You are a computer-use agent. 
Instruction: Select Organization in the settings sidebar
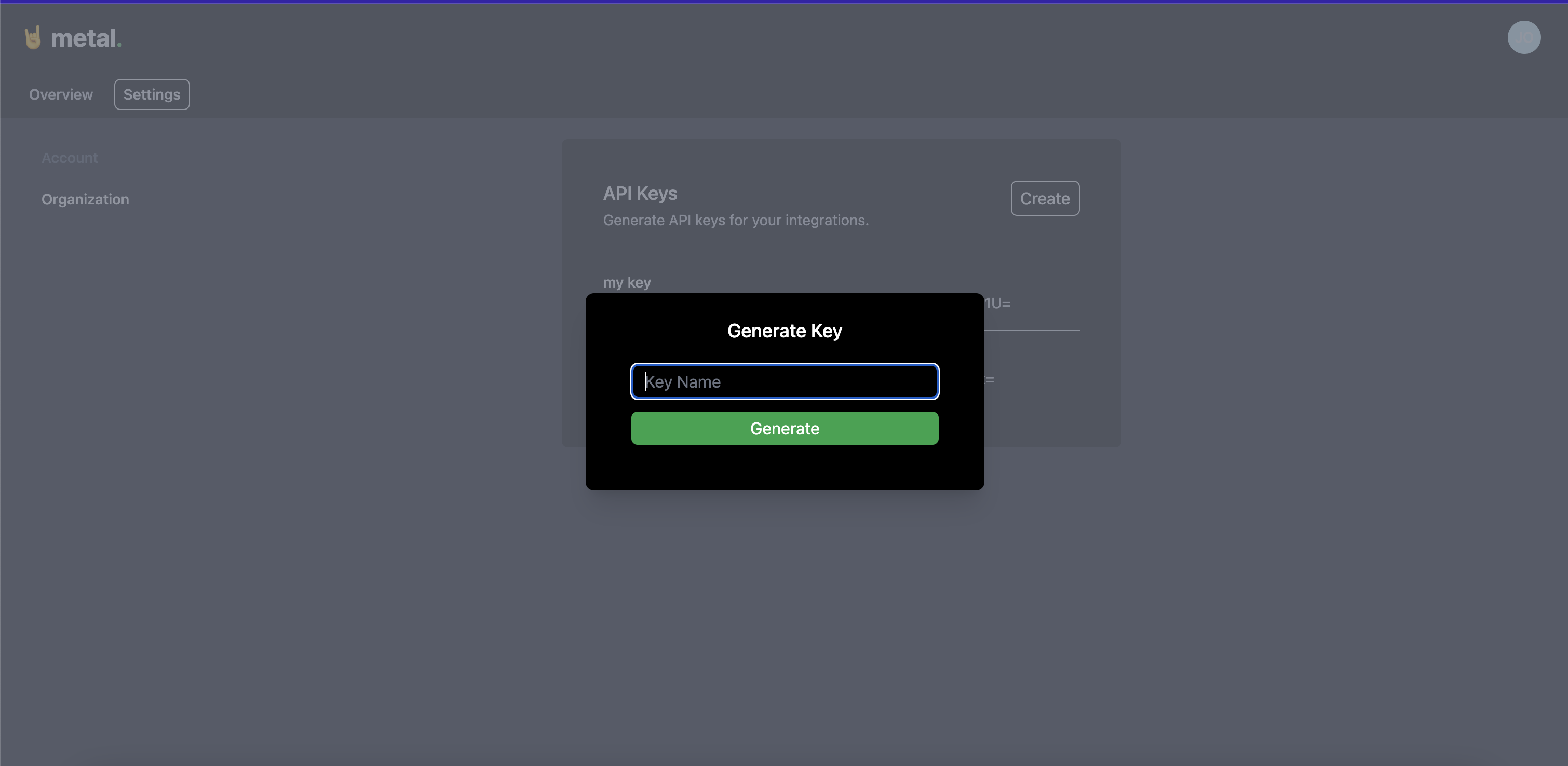(85, 199)
